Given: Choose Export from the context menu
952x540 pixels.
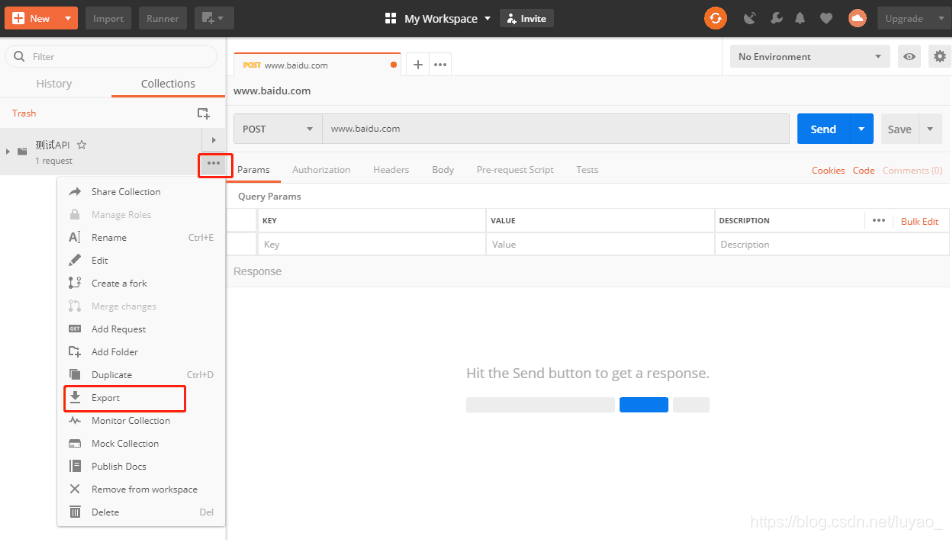Looking at the screenshot, I should tap(141, 398).
